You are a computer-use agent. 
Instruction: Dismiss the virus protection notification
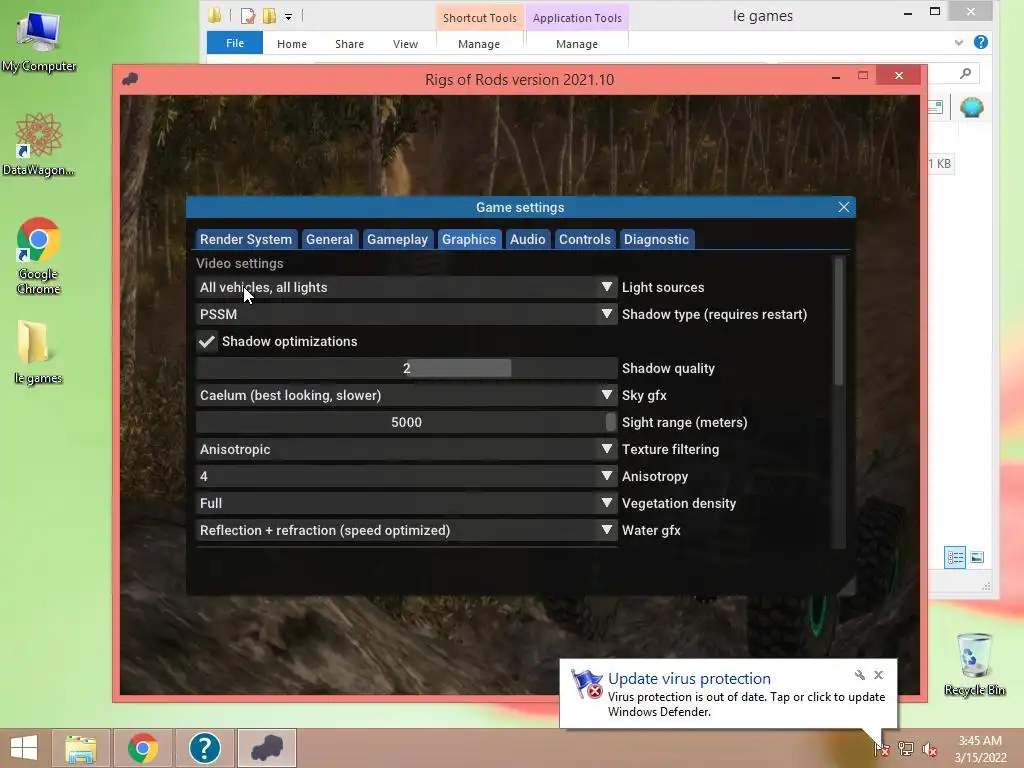click(878, 675)
